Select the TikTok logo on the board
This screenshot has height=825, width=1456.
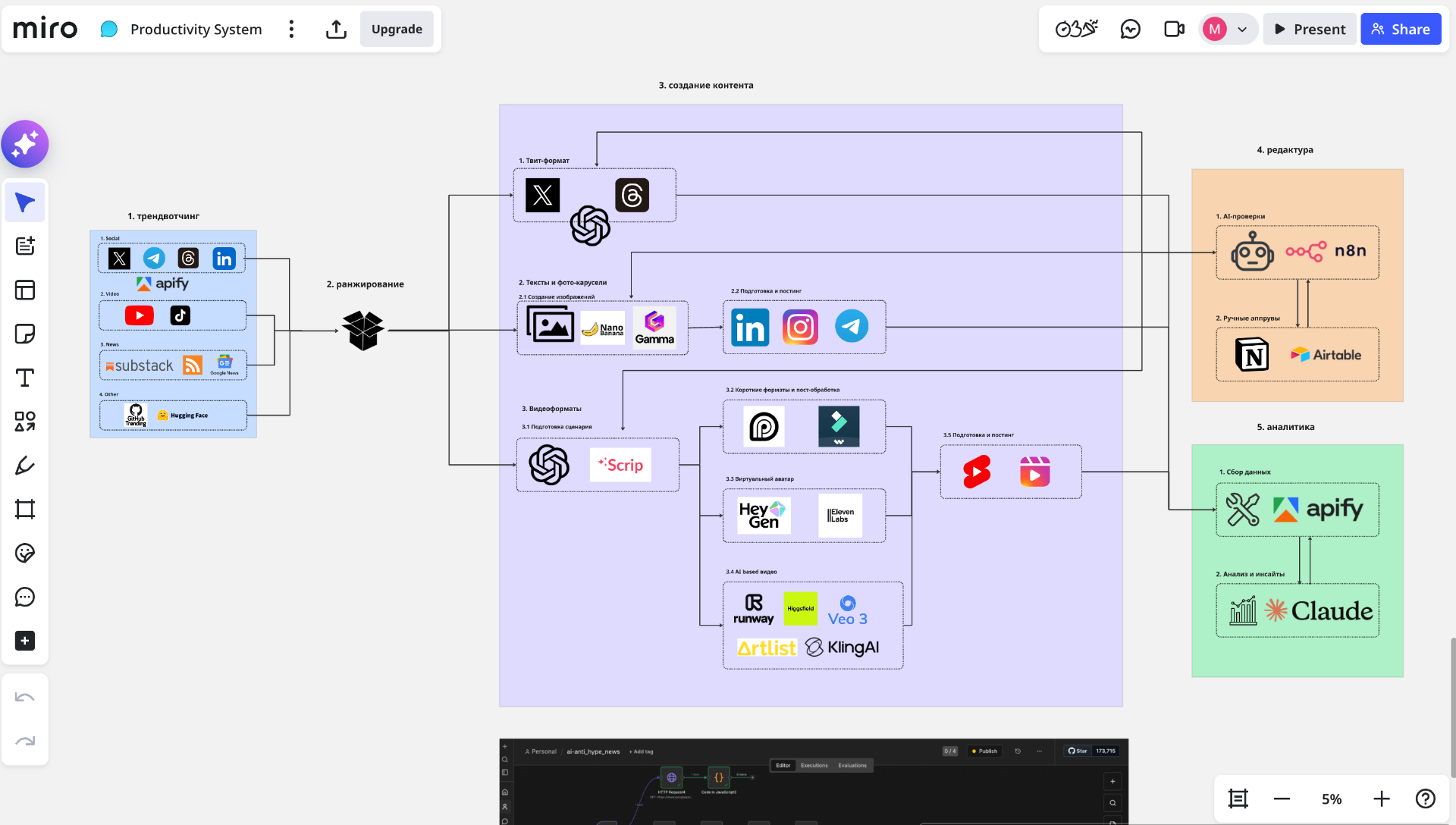pyautogui.click(x=180, y=315)
